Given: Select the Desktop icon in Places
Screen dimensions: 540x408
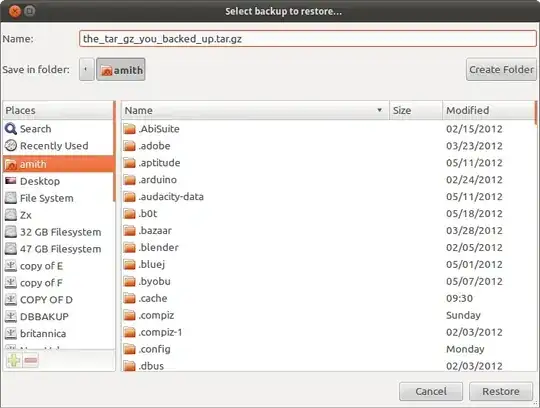Looking at the screenshot, I should (x=11, y=181).
